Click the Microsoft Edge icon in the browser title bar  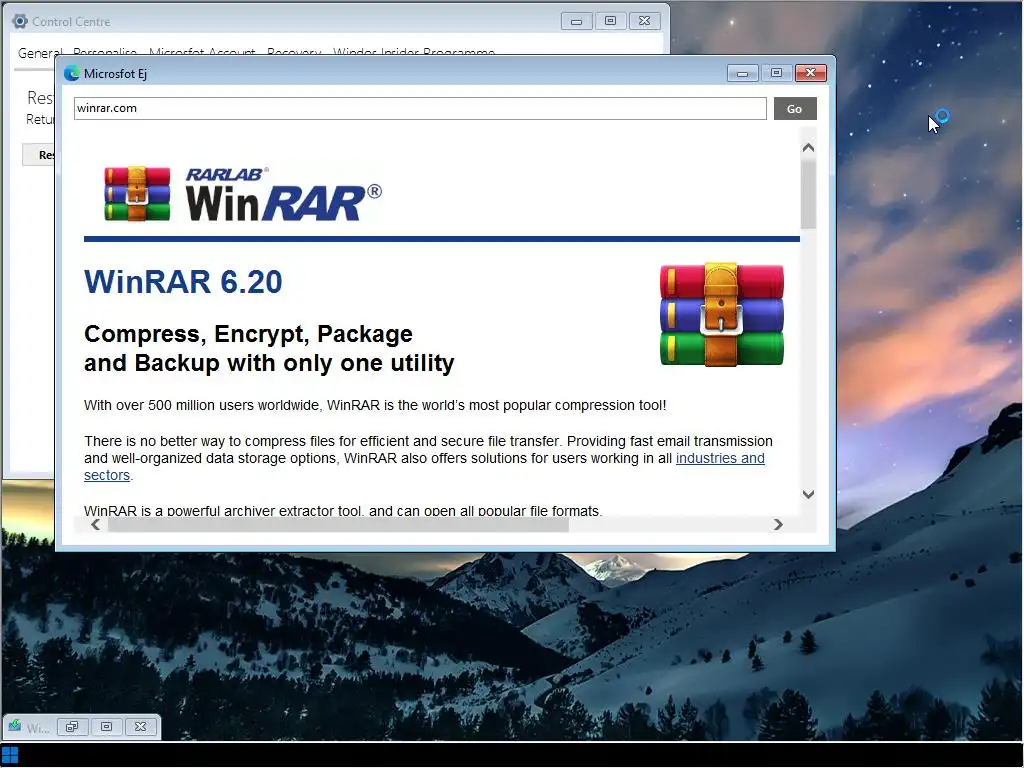pos(72,73)
